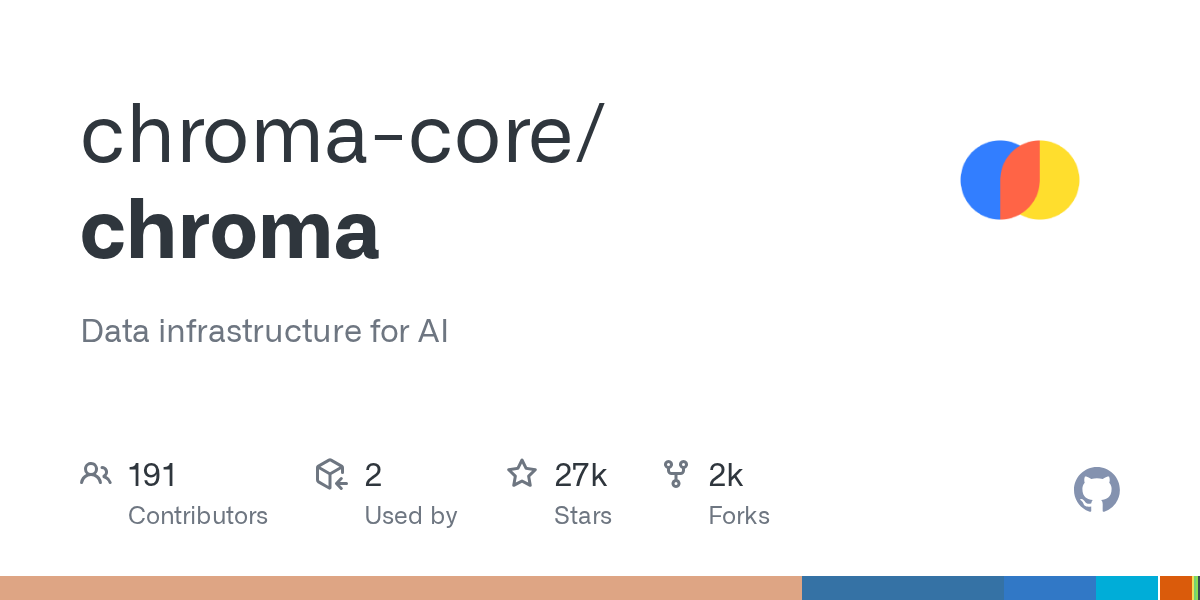Click the 27k stars count
Screen dimensions: 1200x600
[x=580, y=475]
